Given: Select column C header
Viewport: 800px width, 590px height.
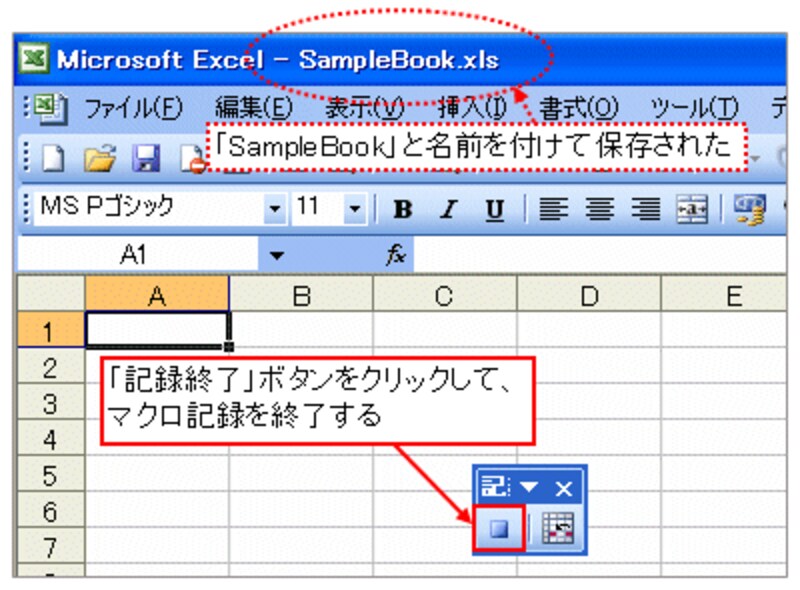Looking at the screenshot, I should (445, 294).
